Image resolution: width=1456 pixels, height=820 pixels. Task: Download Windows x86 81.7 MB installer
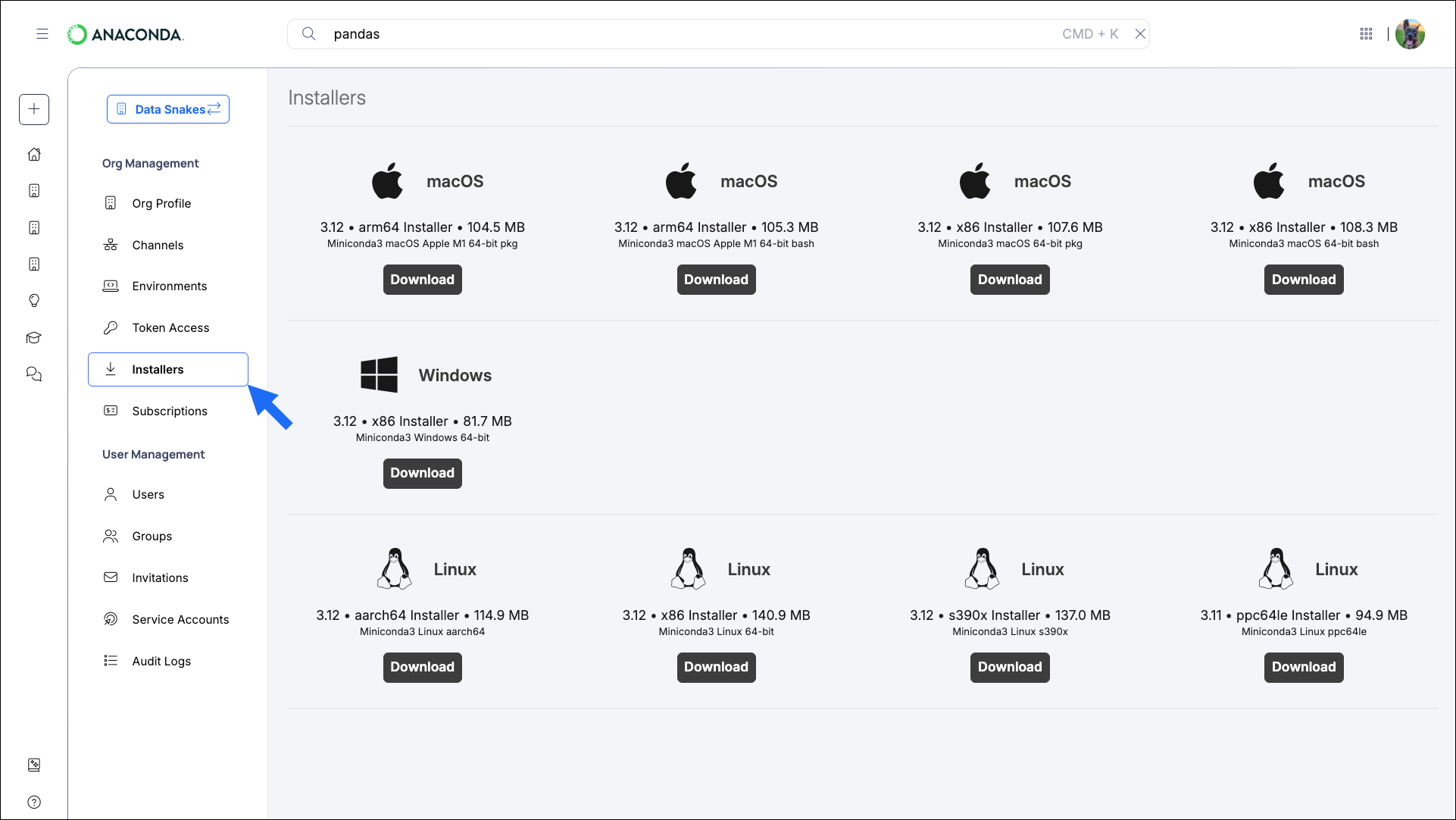pos(422,474)
